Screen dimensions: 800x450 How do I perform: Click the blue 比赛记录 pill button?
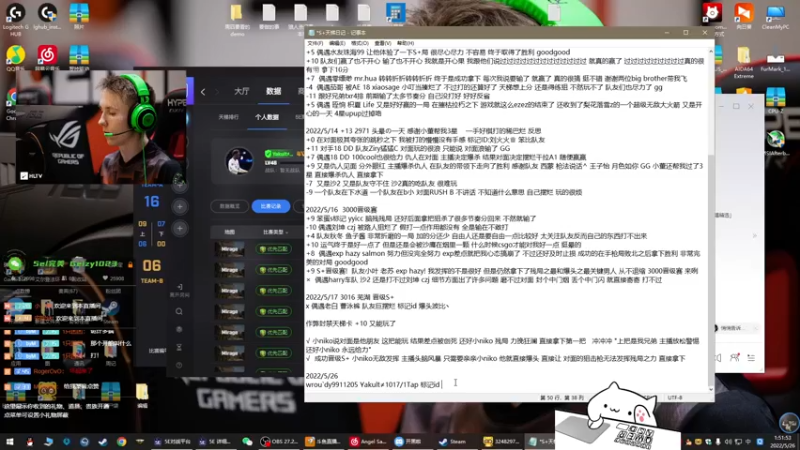click(271, 206)
